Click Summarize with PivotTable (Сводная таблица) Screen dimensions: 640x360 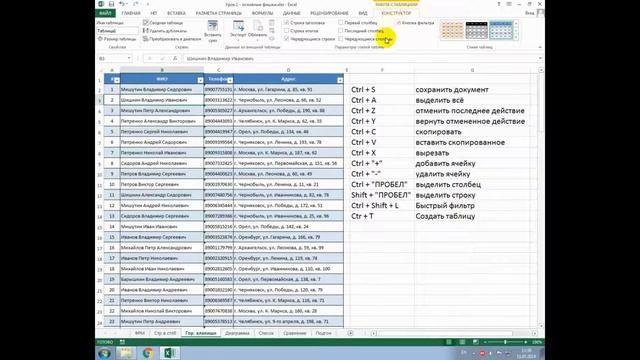[x=163, y=23]
